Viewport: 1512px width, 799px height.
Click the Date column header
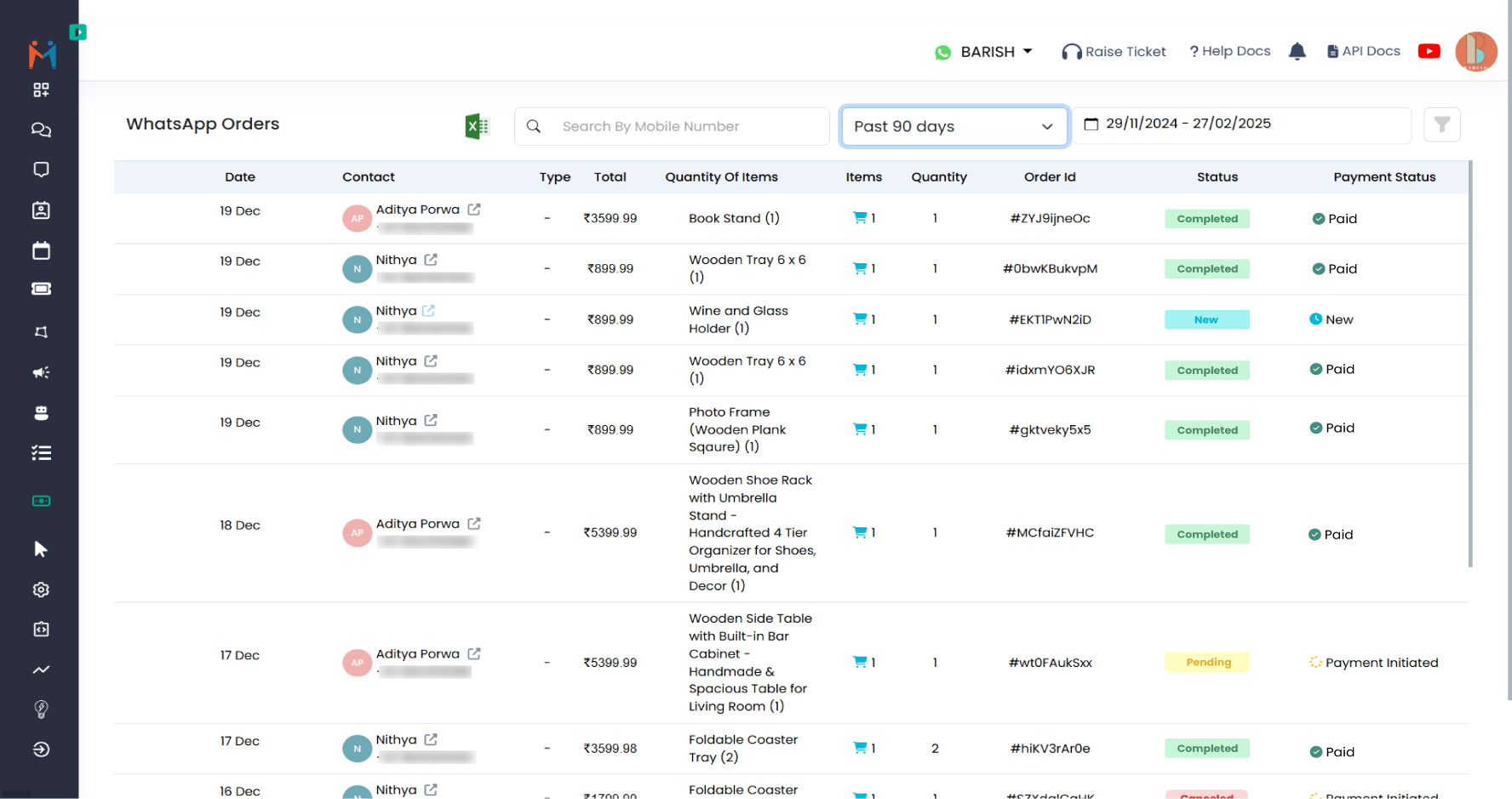click(x=240, y=177)
